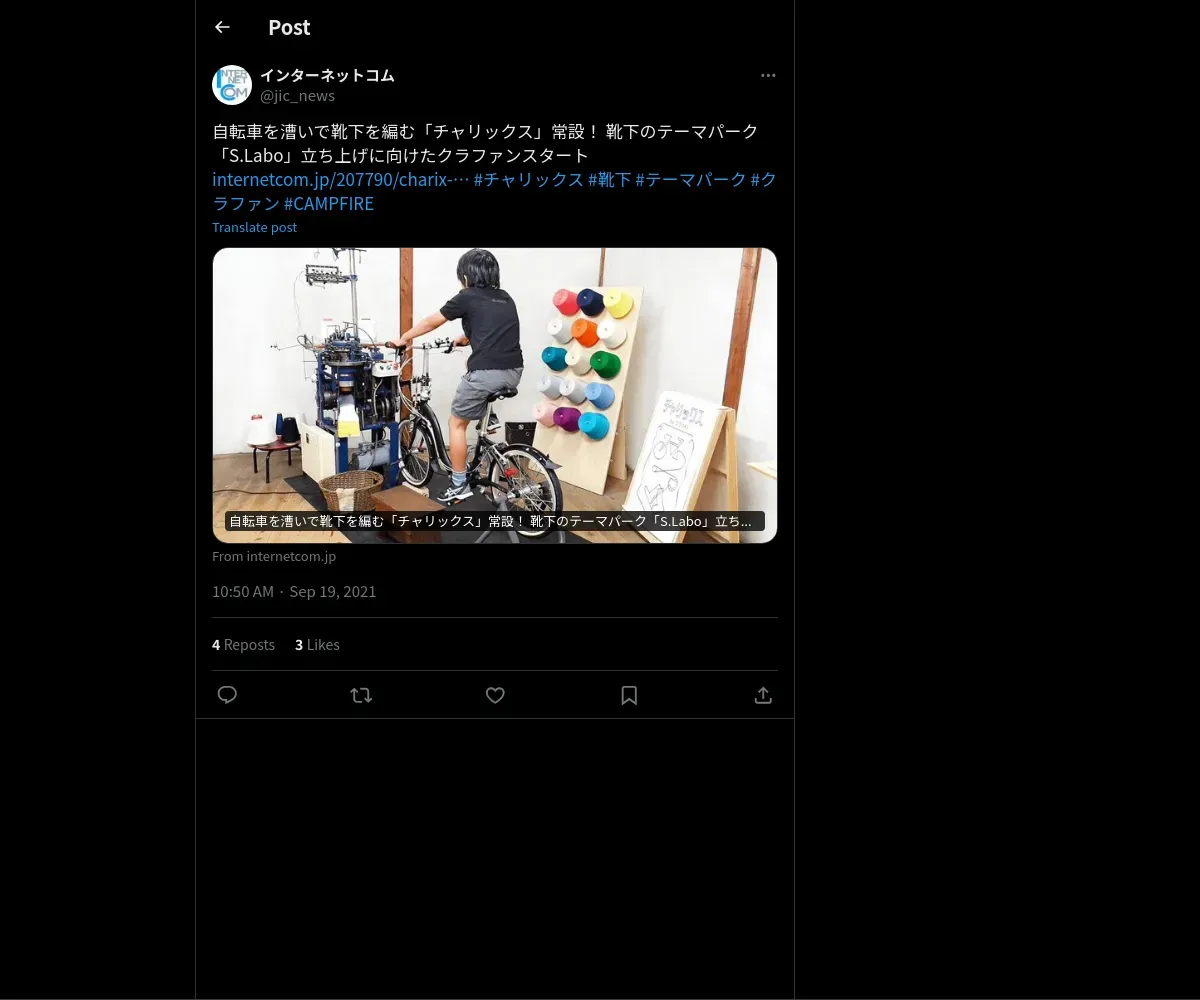Open the インターネットコム profile avatar

coord(232,85)
